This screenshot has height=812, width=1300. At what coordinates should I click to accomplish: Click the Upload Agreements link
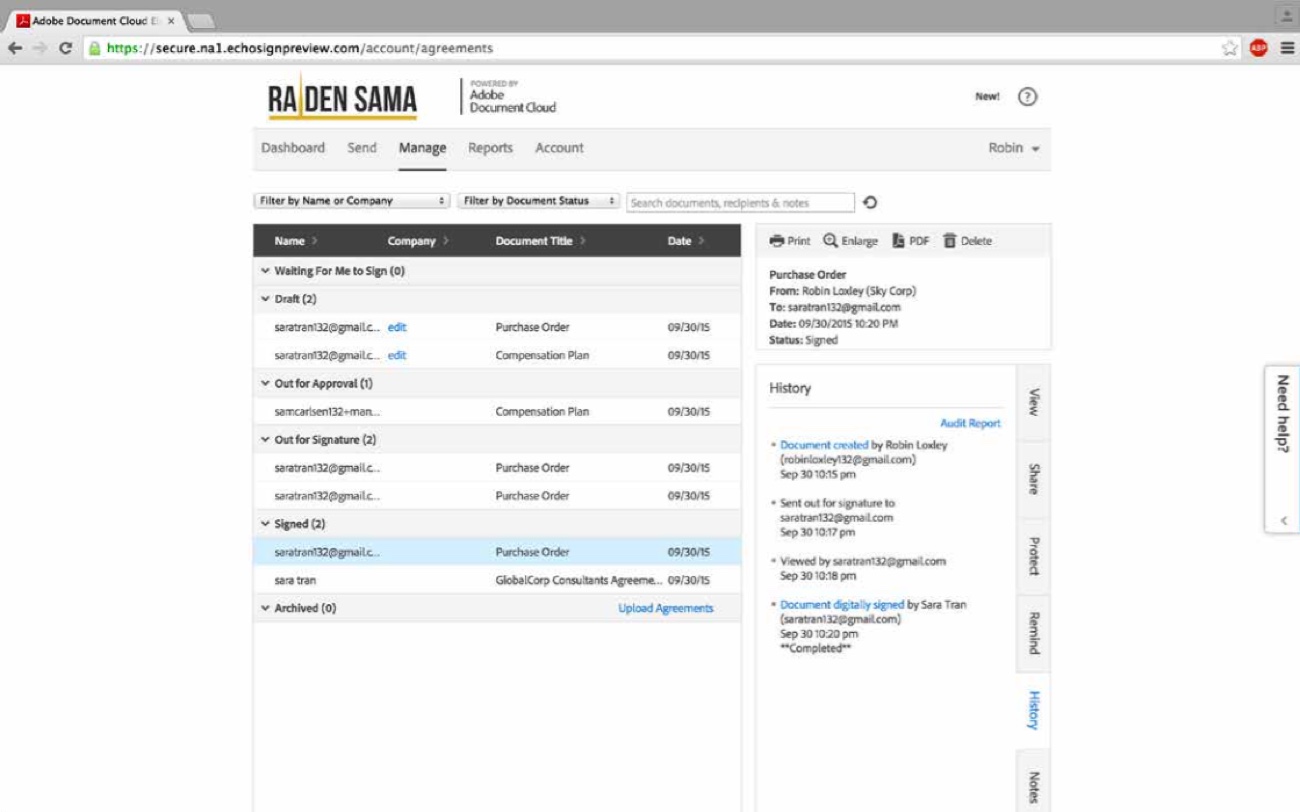tap(666, 608)
